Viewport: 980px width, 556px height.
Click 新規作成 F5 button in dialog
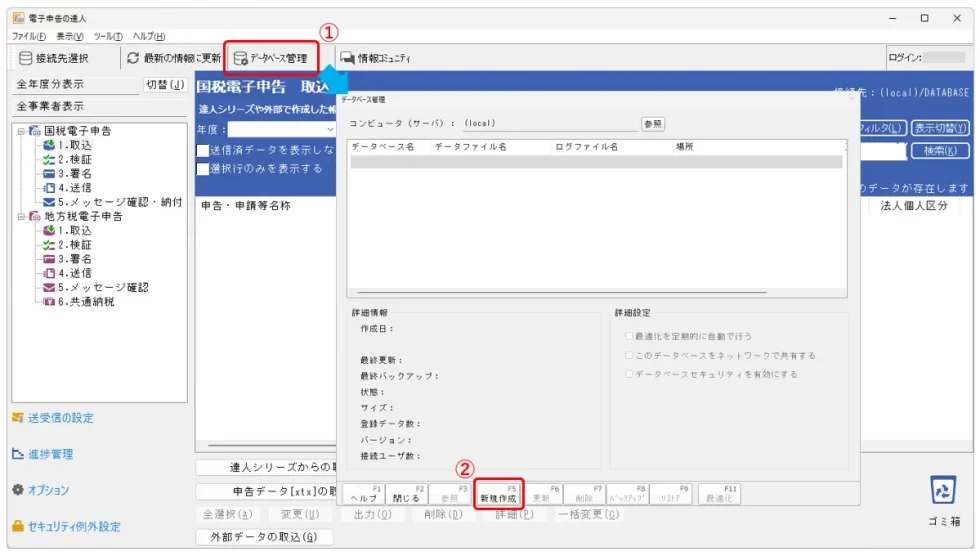click(x=498, y=493)
